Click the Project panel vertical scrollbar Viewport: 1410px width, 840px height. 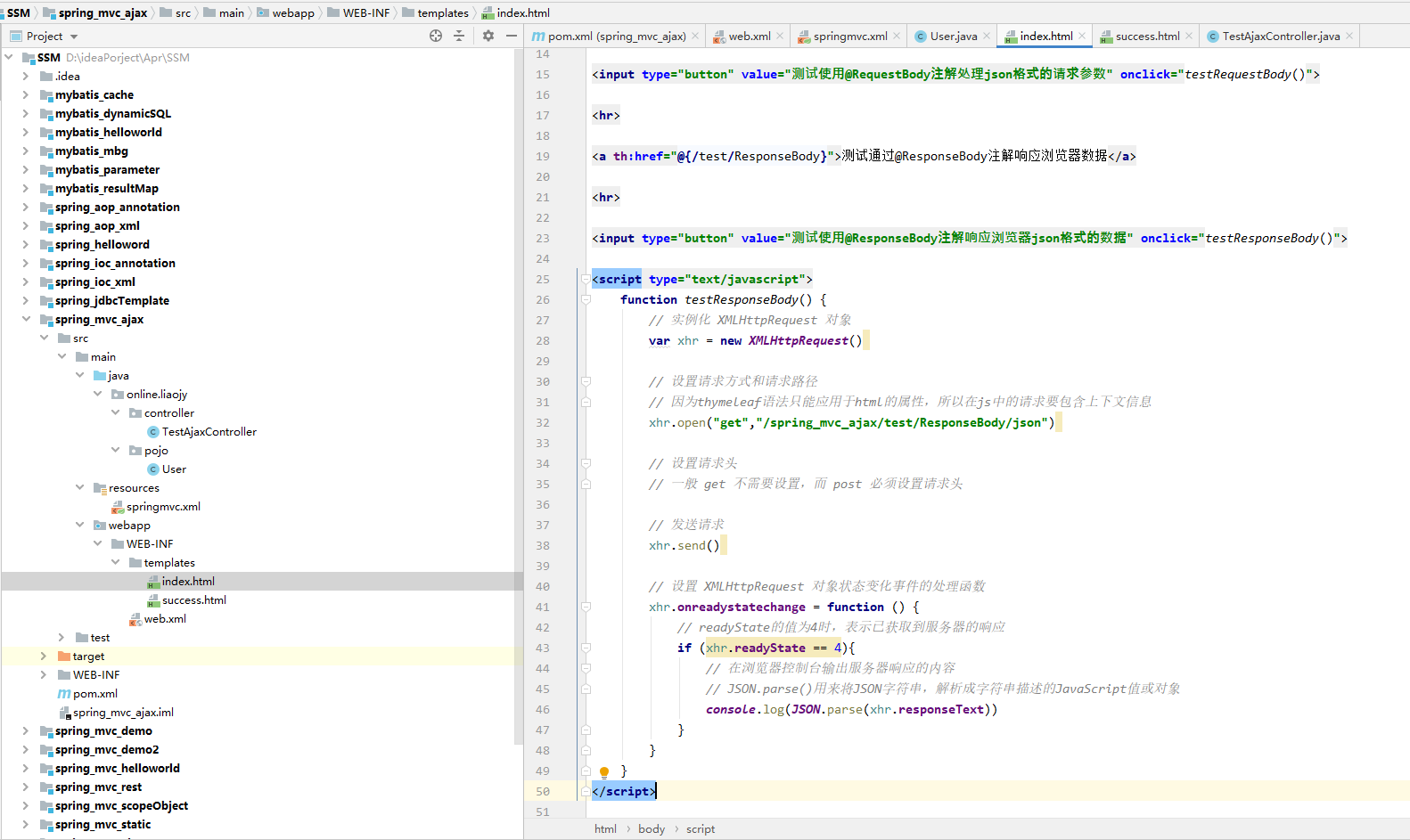coord(519,396)
